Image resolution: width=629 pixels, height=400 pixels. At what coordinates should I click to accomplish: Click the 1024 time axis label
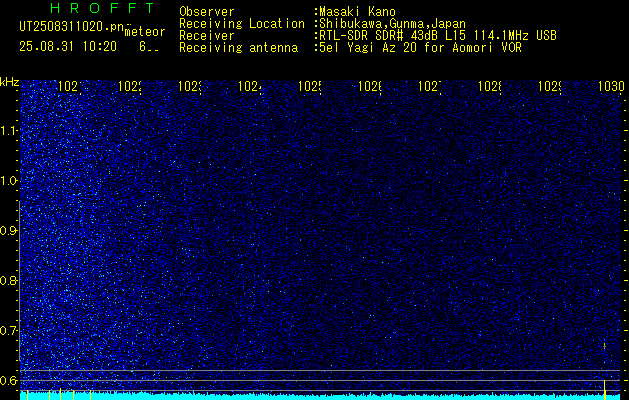[250, 86]
